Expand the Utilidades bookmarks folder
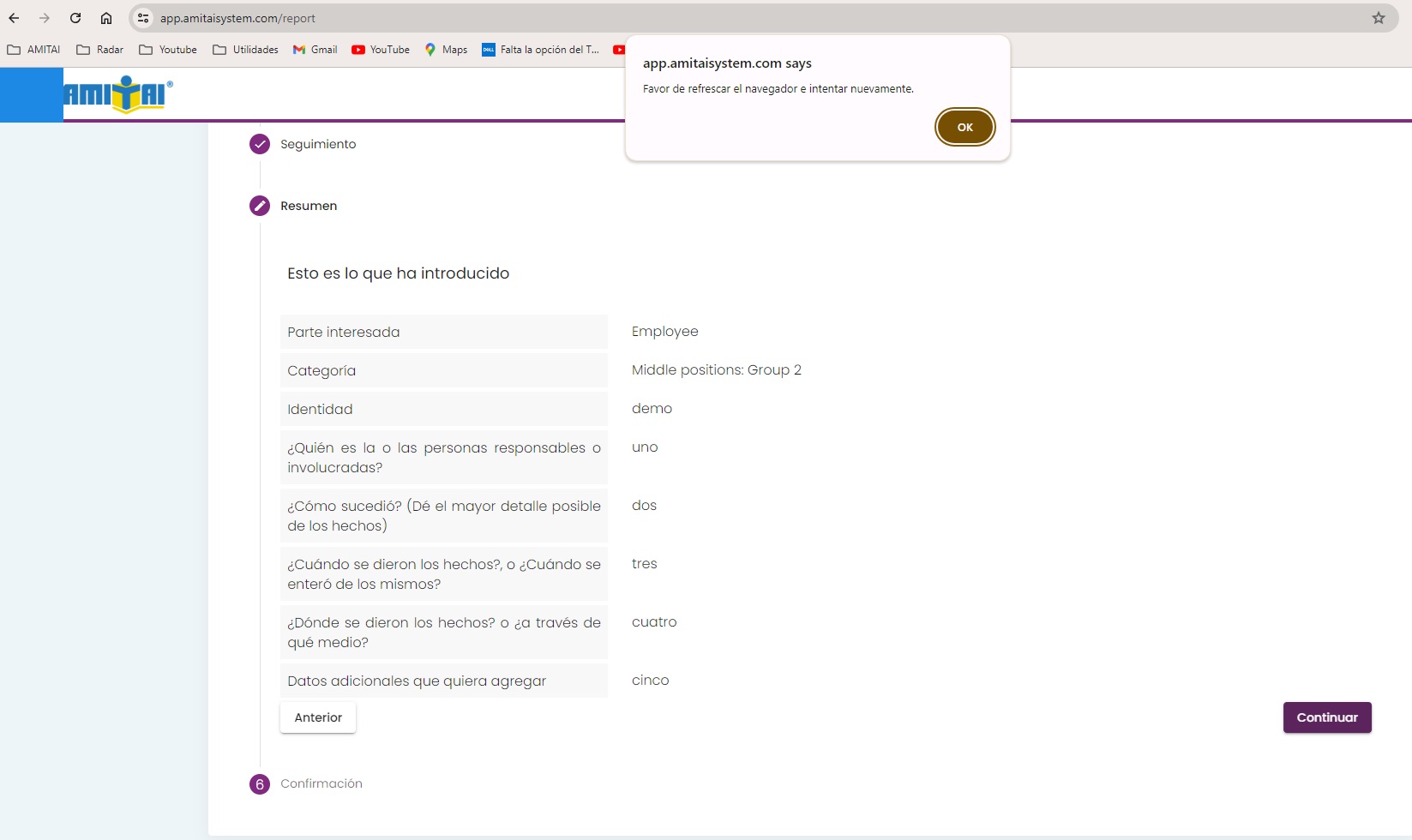Image resolution: width=1412 pixels, height=840 pixels. pos(245,50)
